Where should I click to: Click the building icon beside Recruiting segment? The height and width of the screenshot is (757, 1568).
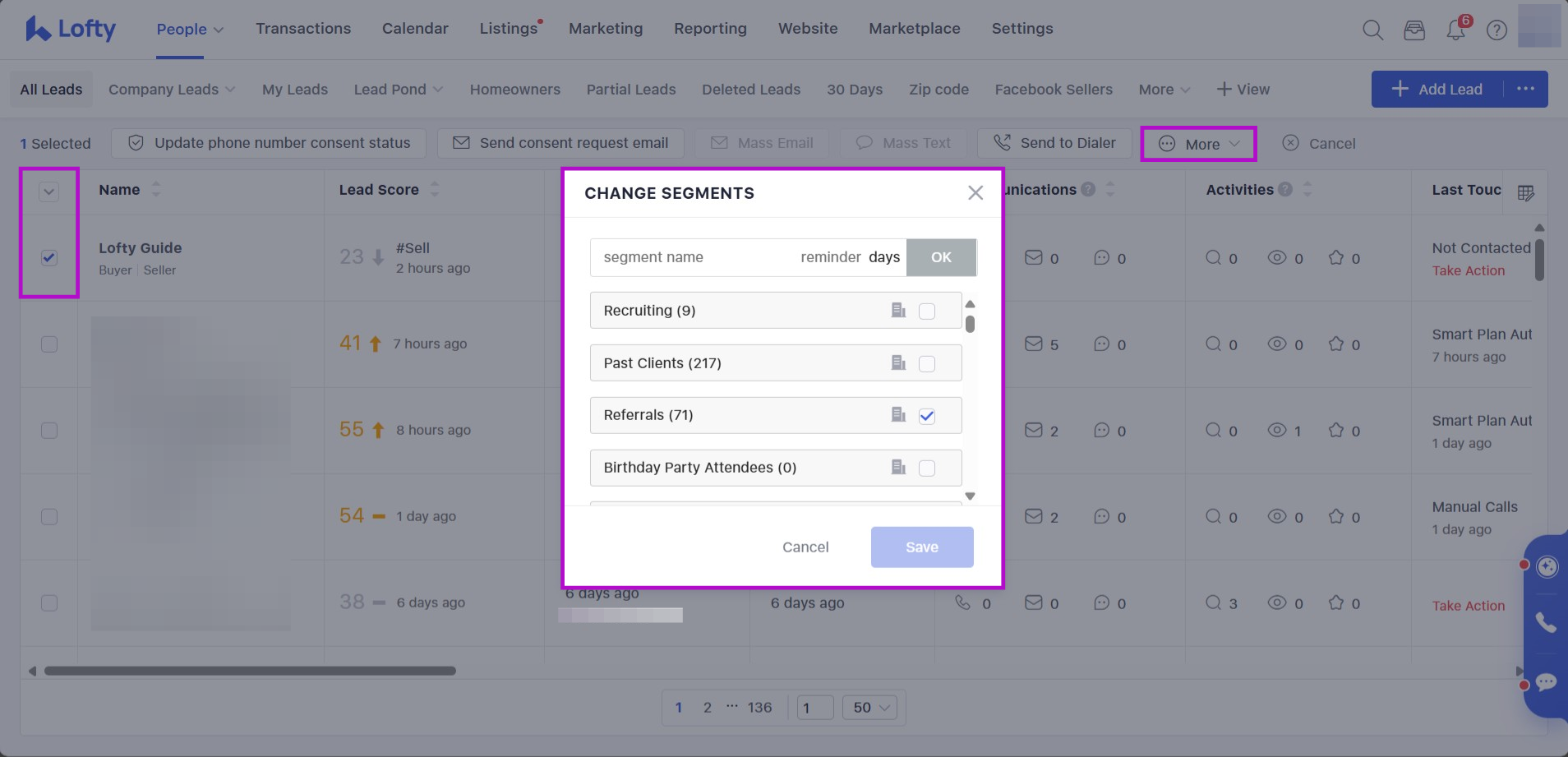(898, 311)
